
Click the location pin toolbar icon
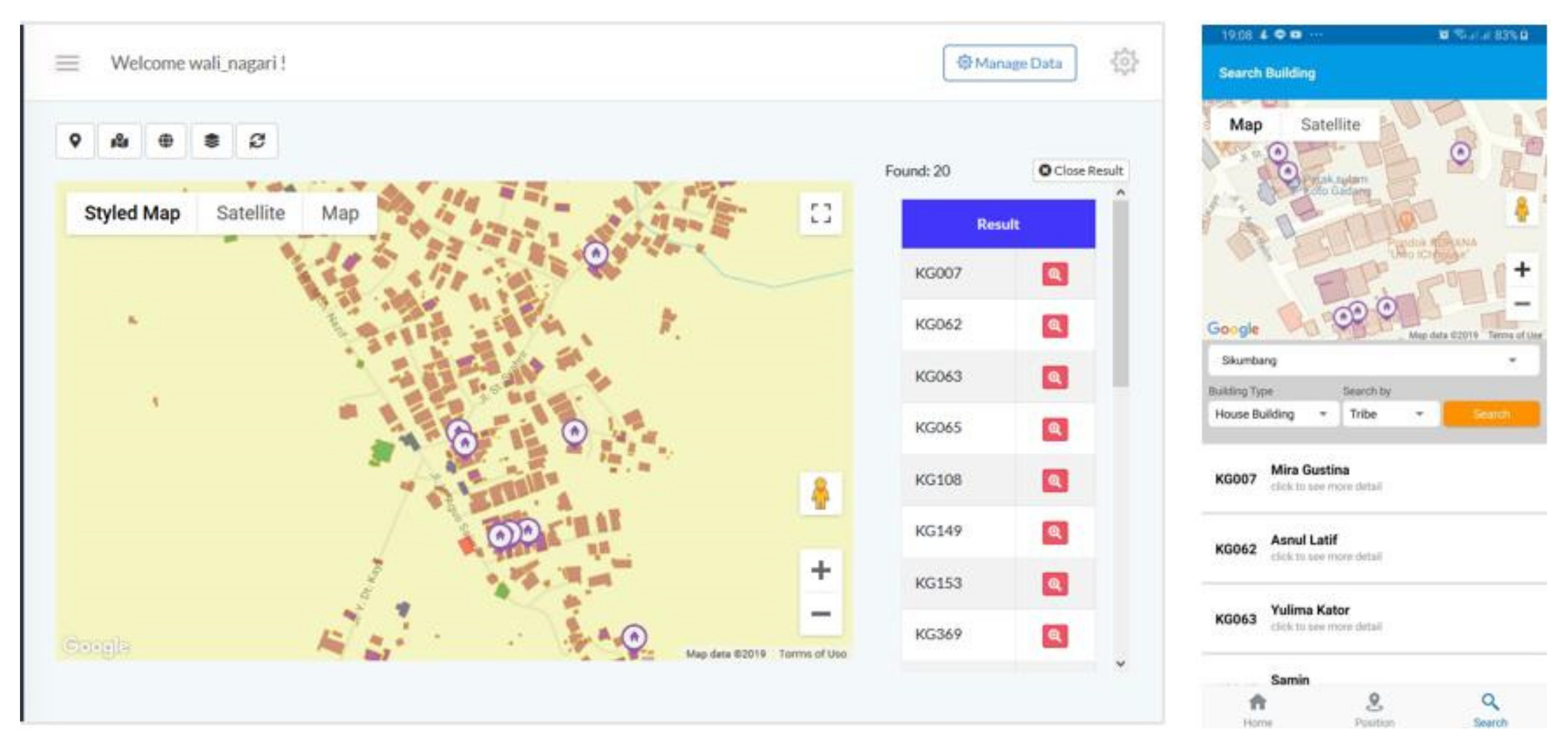[x=75, y=141]
